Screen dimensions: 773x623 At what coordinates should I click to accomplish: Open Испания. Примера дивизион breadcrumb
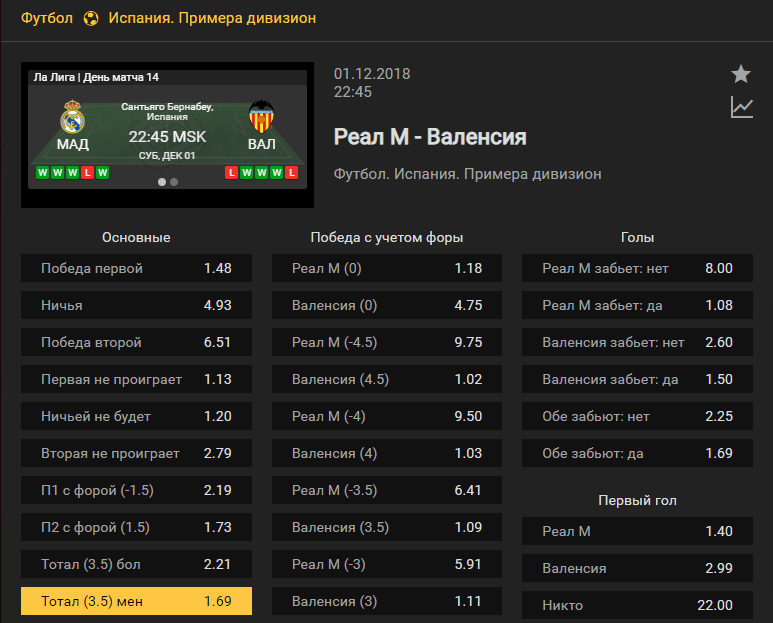pos(212,18)
